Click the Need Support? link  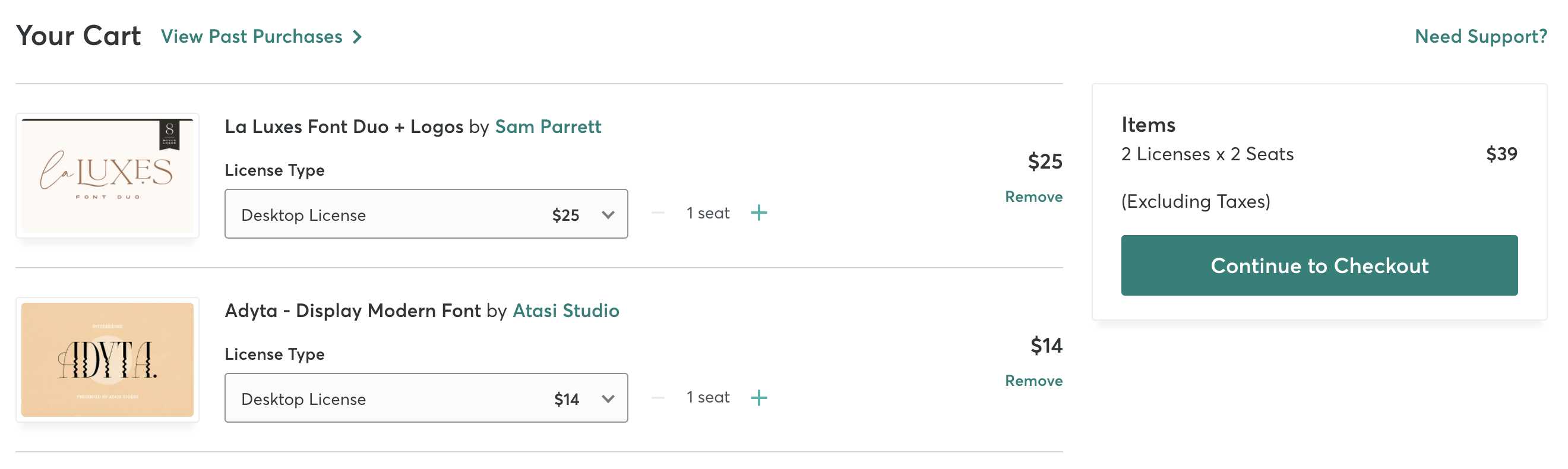tap(1480, 36)
